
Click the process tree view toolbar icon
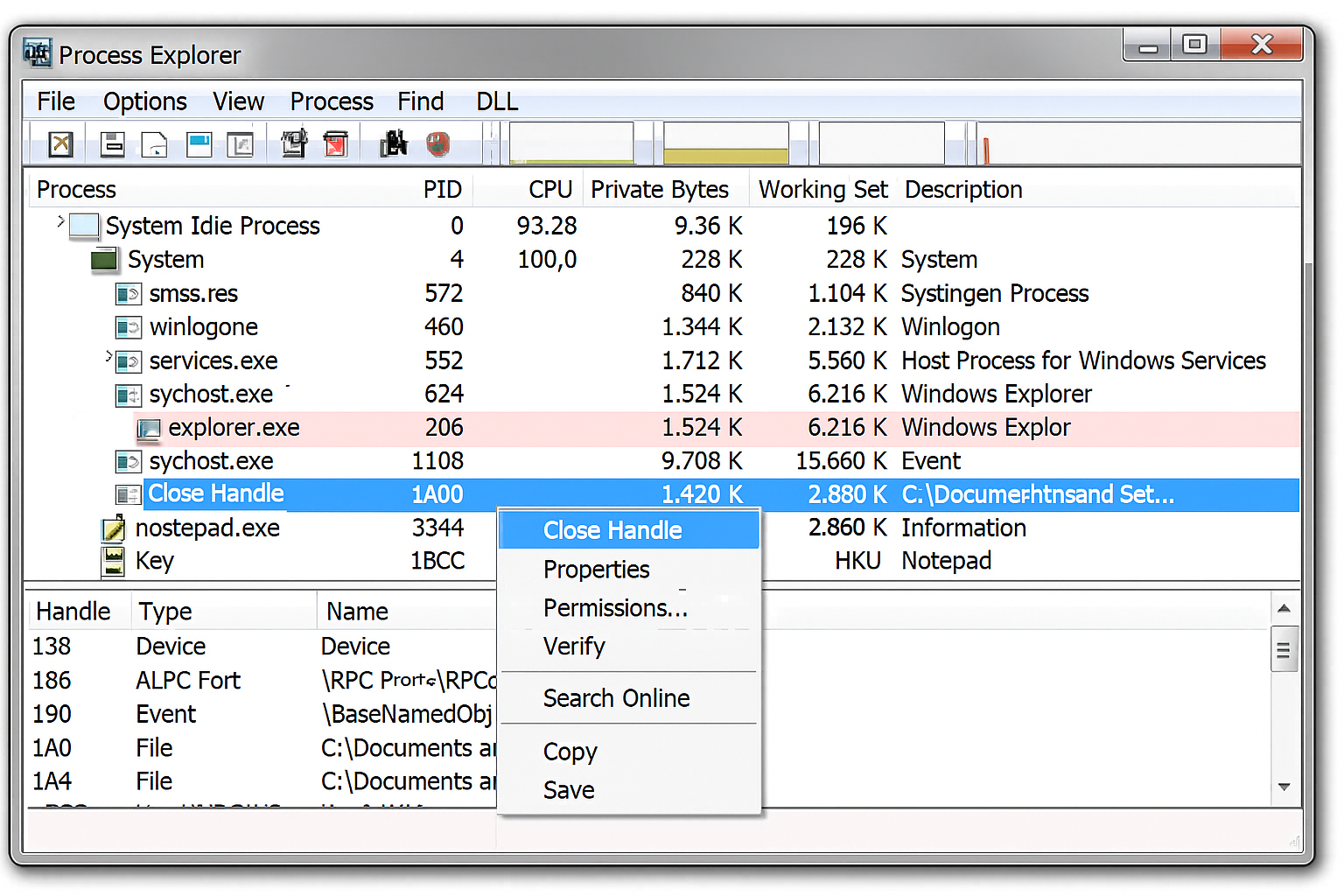coord(240,144)
